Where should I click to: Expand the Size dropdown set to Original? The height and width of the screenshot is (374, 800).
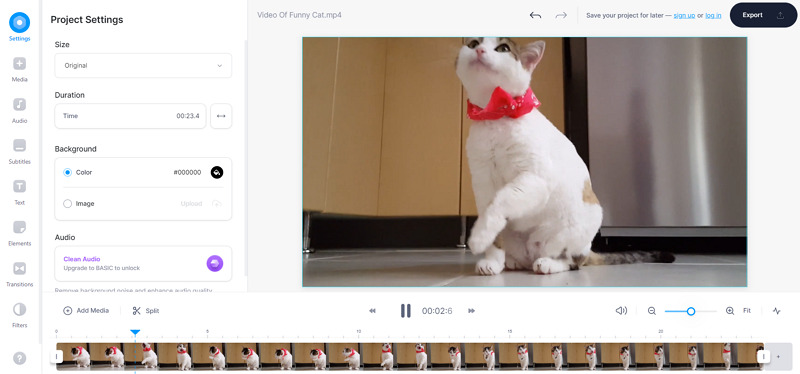point(143,65)
